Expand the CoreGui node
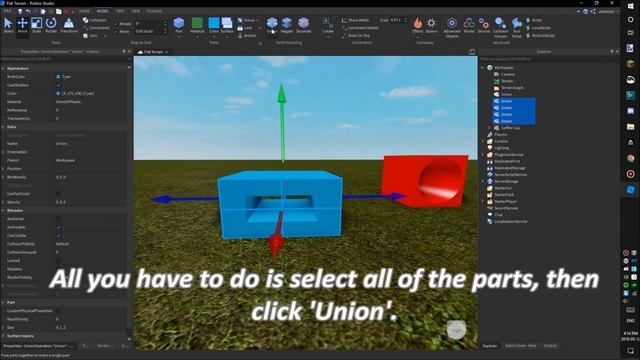Screen dimensions: 640x360 (x=483, y=141)
